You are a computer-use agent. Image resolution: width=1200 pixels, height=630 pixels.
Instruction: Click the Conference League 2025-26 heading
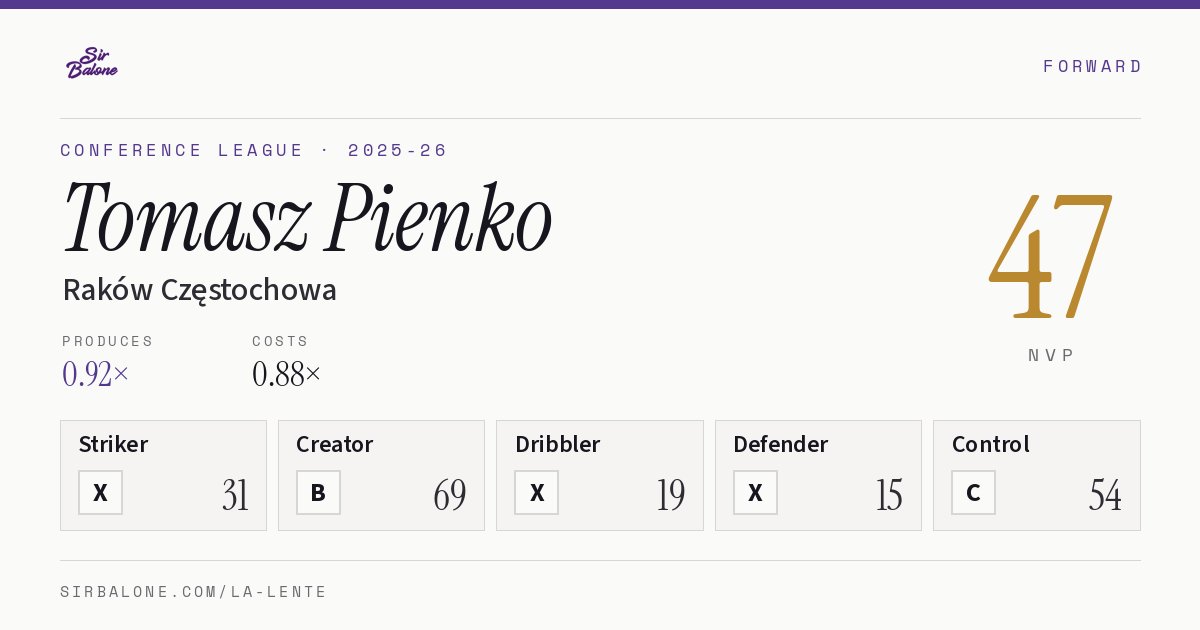(x=254, y=150)
